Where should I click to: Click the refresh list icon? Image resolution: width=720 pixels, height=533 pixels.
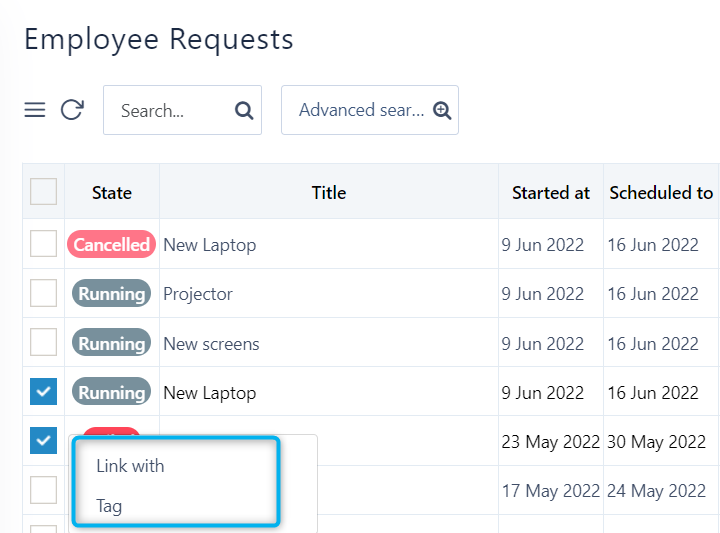click(x=72, y=110)
